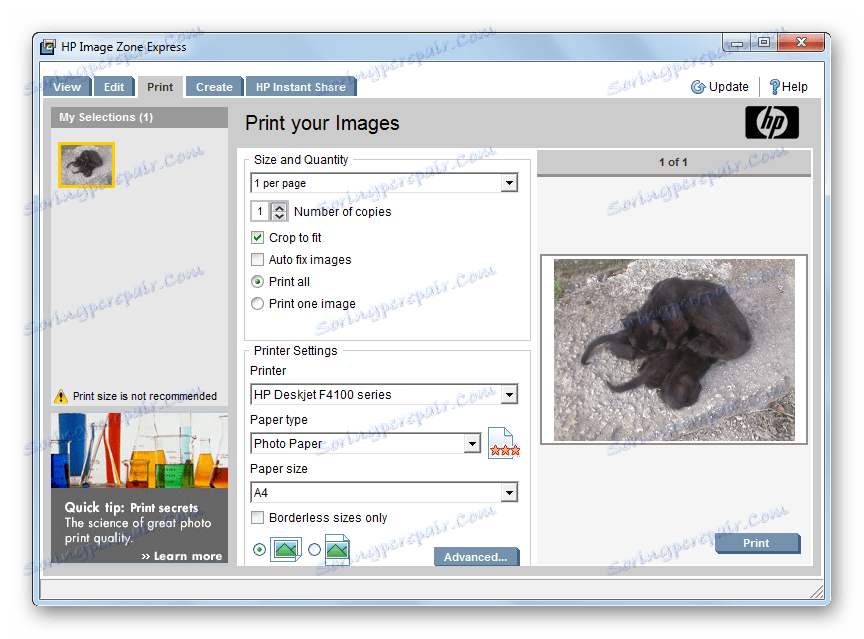Click the HP Image Zone title bar icon

click(49, 46)
